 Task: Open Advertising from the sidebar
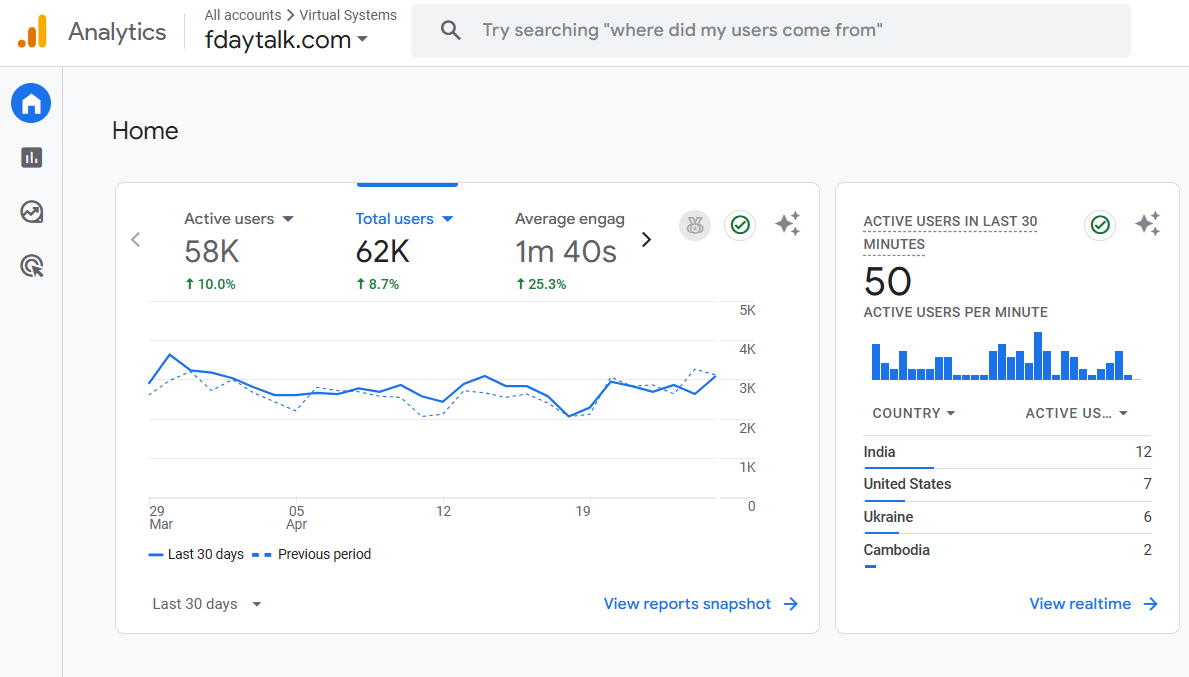(31, 266)
